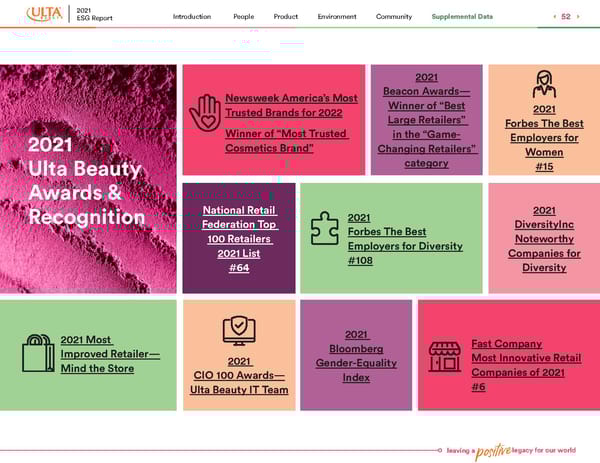This screenshot has width=600, height=463.
Task: Click the storefront icon
Action: click(x=444, y=355)
